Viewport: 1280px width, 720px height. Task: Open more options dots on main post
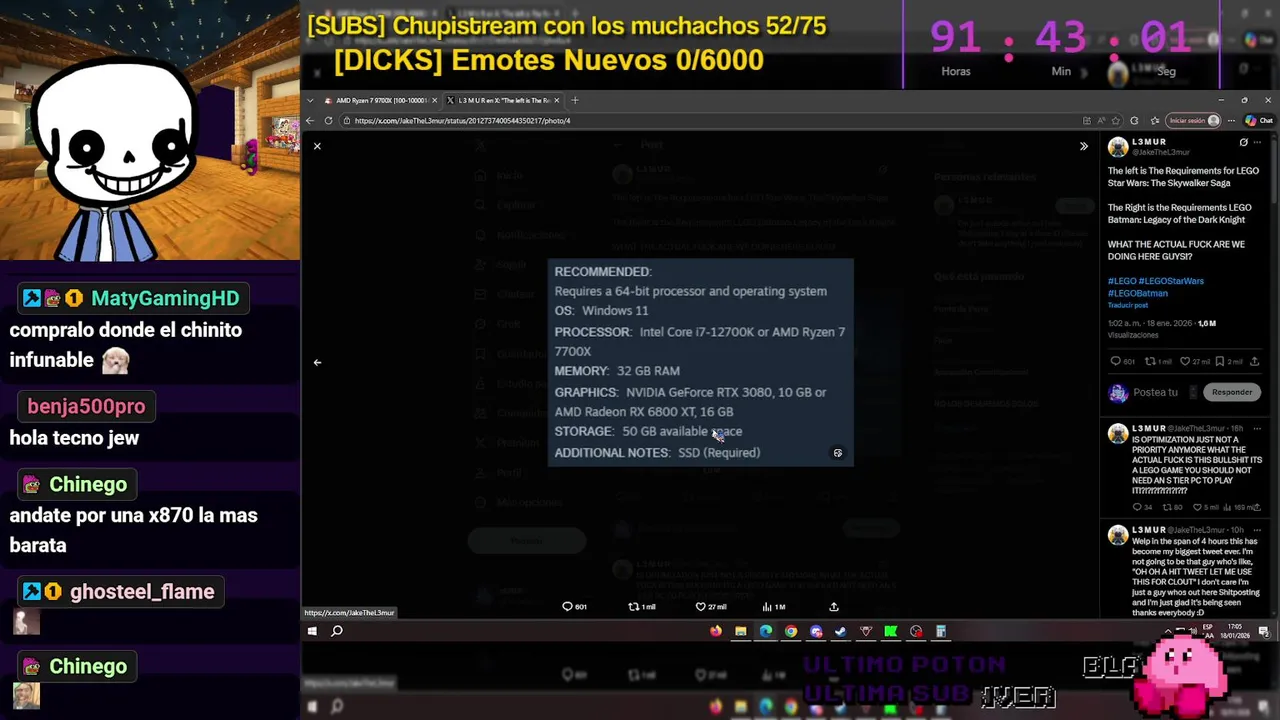1257,142
